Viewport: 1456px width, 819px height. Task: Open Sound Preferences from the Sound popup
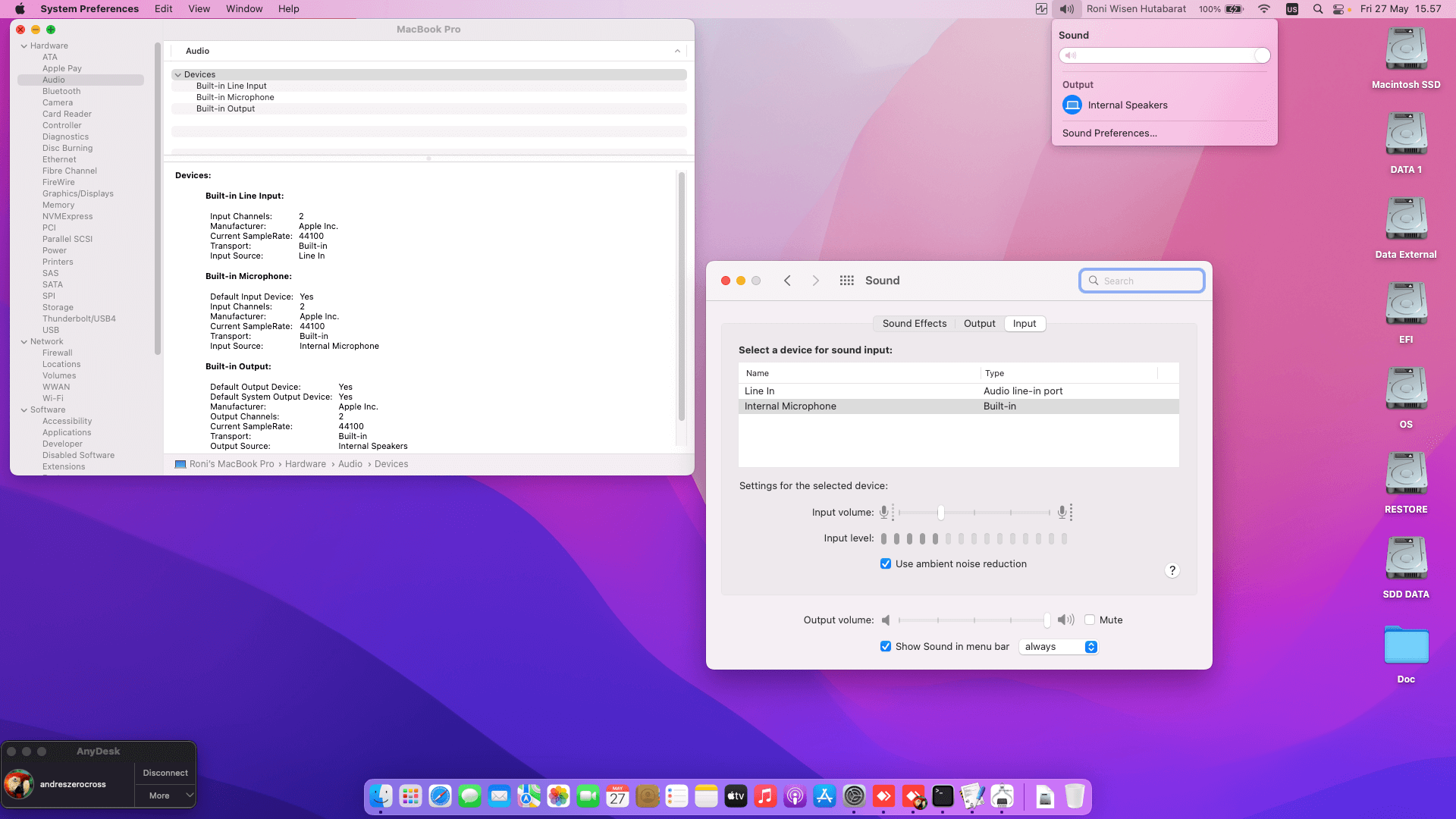click(1109, 133)
